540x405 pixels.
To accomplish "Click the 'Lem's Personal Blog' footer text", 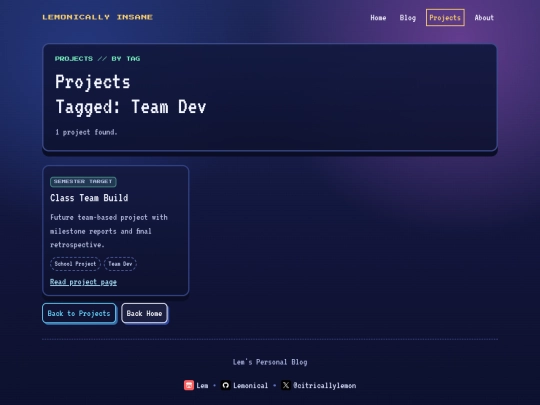I will [270, 362].
